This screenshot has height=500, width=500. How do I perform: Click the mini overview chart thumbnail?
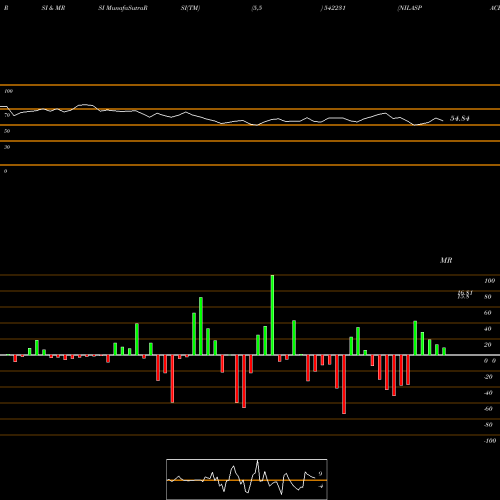click(x=247, y=479)
